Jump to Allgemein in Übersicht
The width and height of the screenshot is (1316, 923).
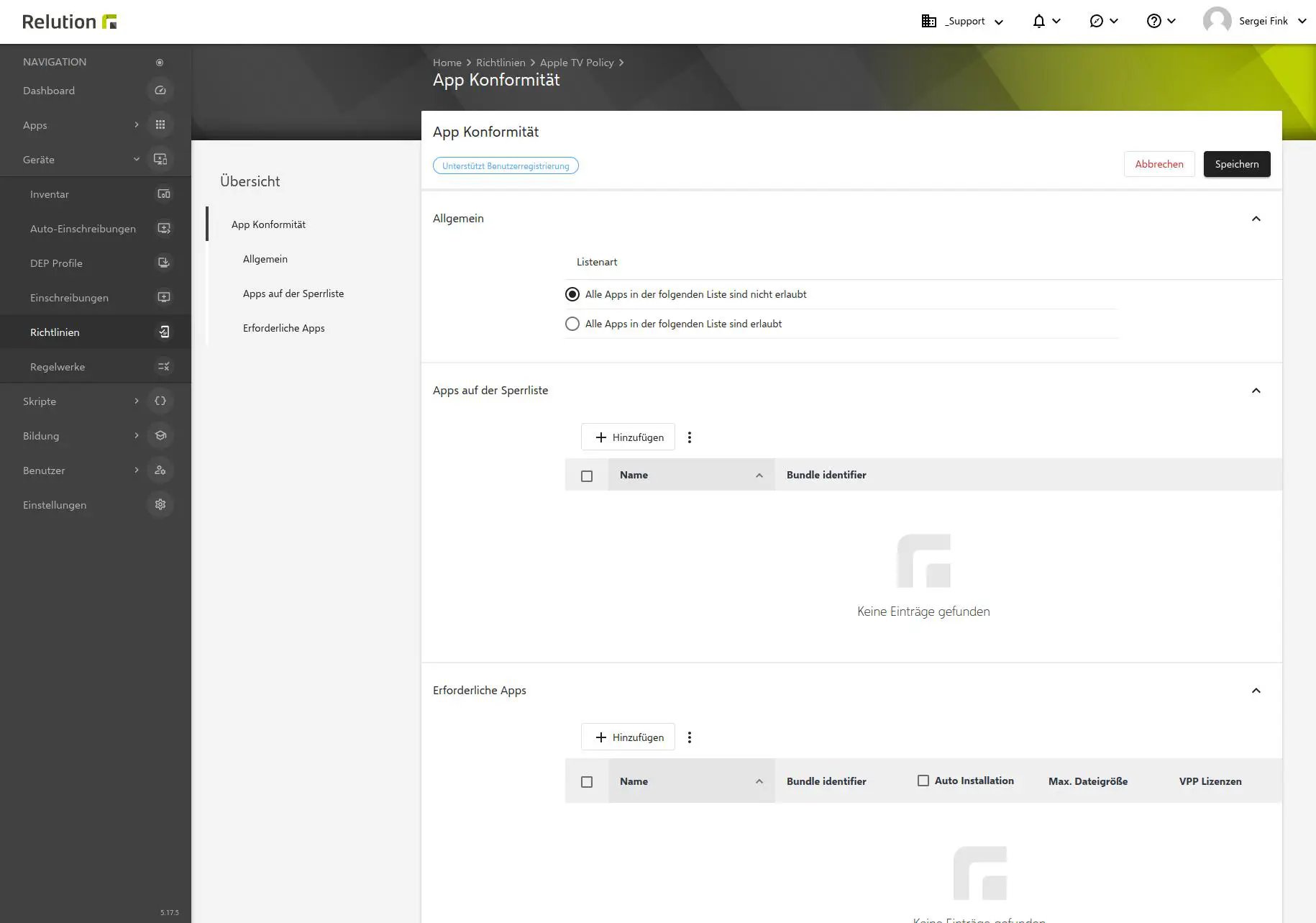pos(265,259)
